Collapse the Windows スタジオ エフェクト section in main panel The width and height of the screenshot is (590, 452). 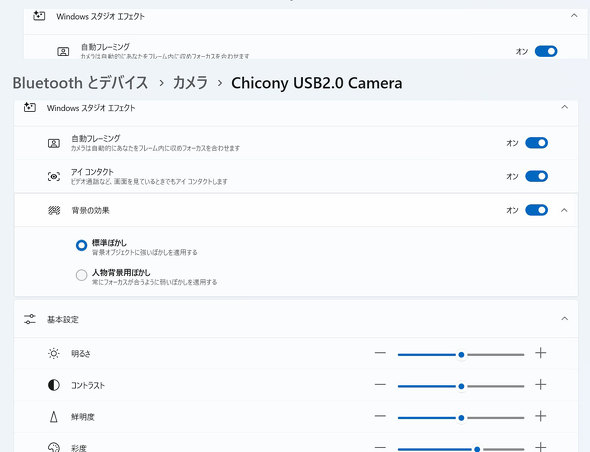click(564, 107)
